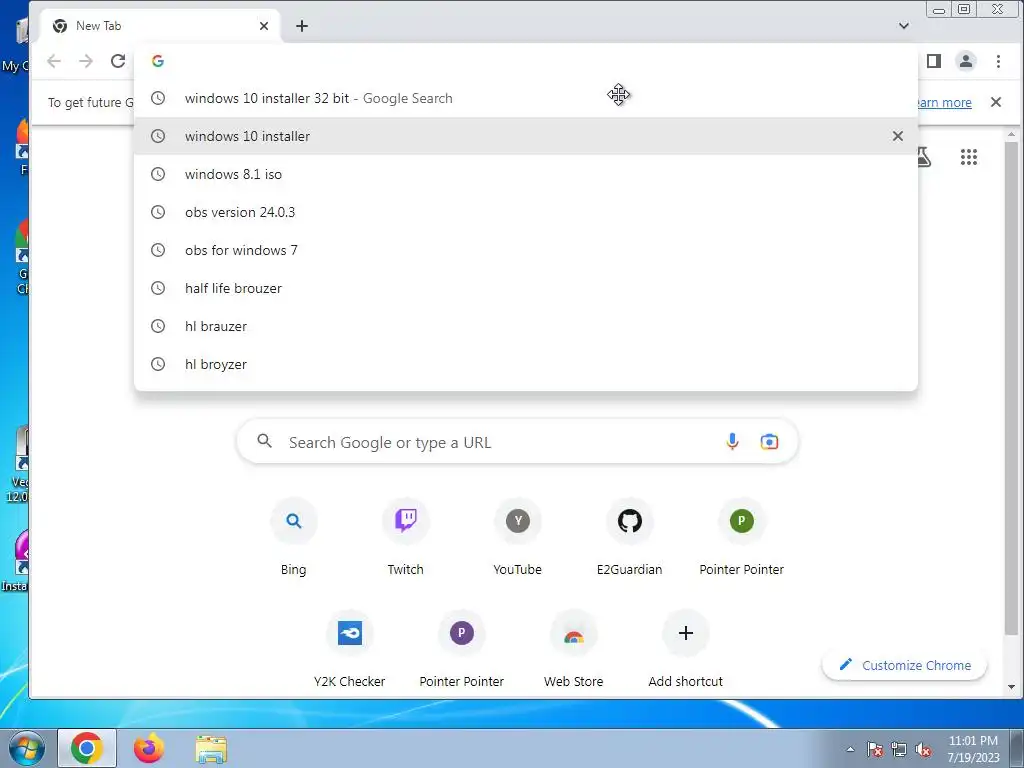Select suggestion hl broyzer

point(526,364)
